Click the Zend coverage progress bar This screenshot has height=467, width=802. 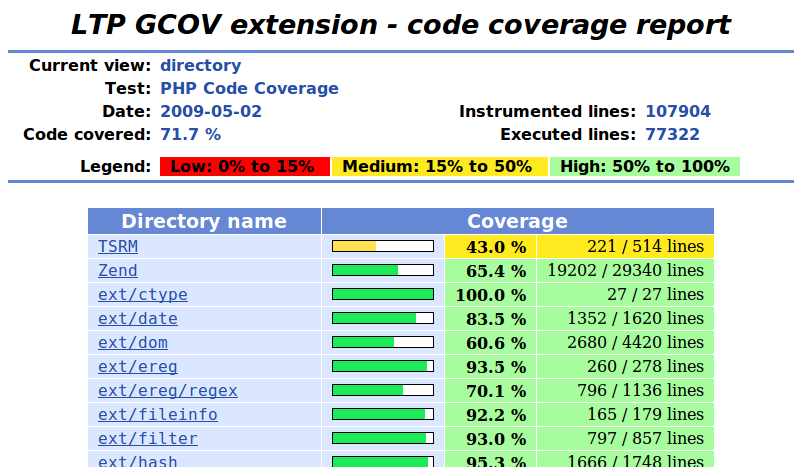[383, 270]
